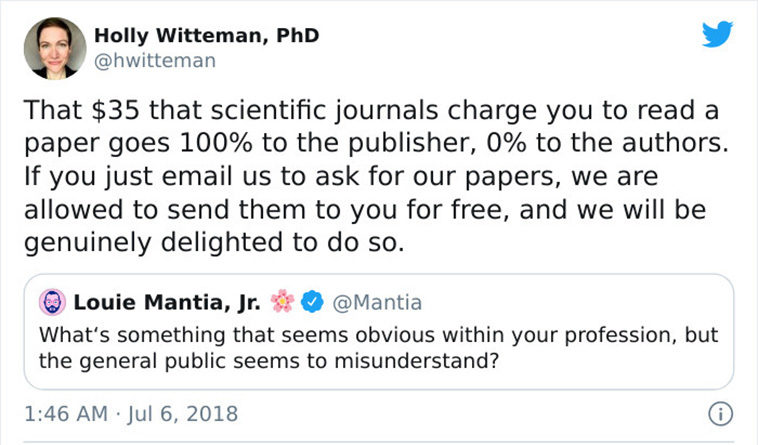Open the 1:46 AM timestamp
Viewport: 758px width, 445px height.
[x=66, y=414]
